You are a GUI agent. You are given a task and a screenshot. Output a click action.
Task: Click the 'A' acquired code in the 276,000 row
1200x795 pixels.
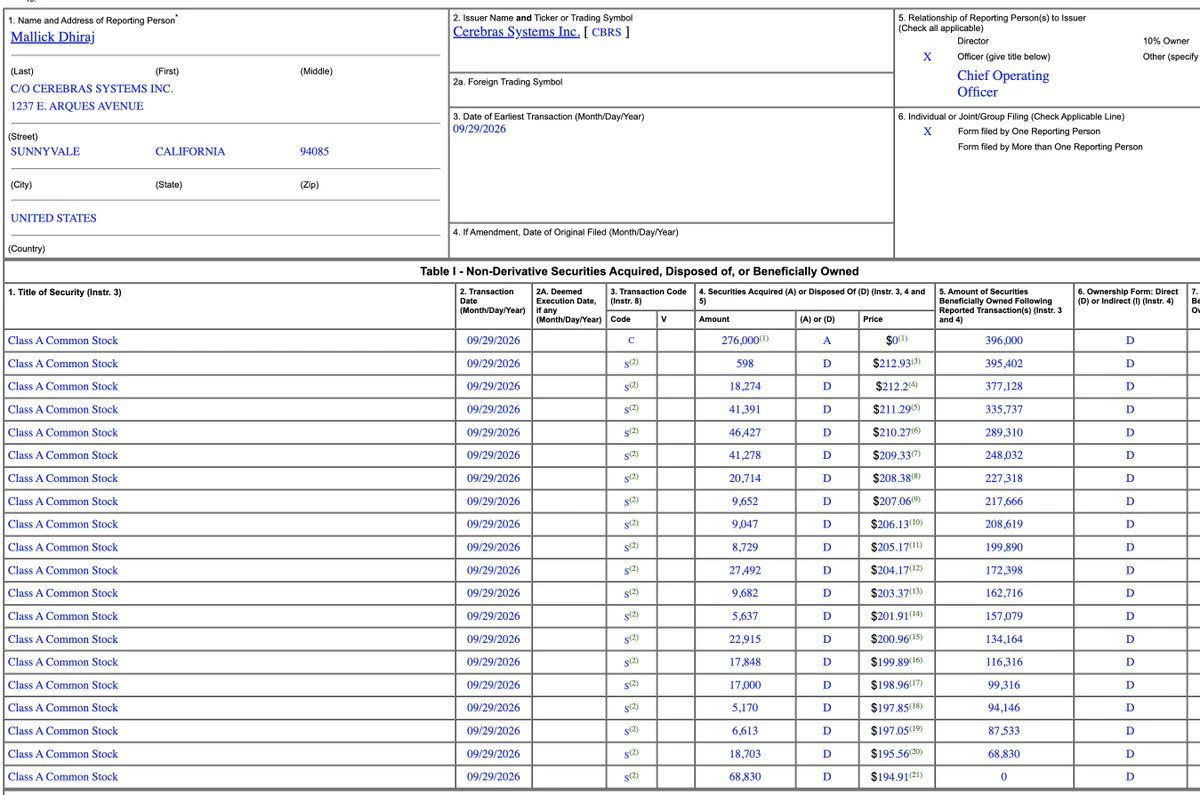[827, 340]
